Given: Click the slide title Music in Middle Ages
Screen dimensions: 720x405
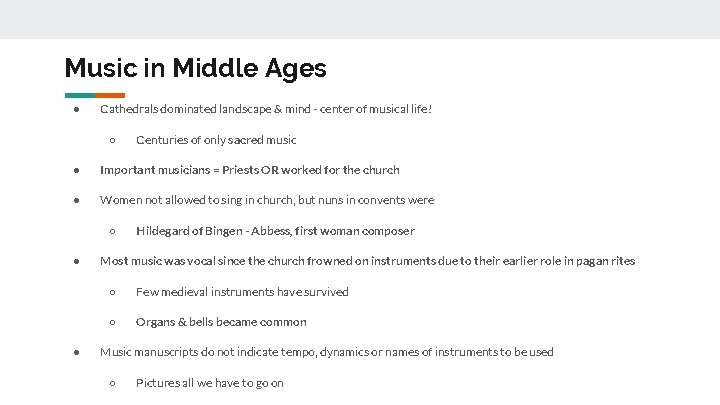Looking at the screenshot, I should click(x=195, y=68).
